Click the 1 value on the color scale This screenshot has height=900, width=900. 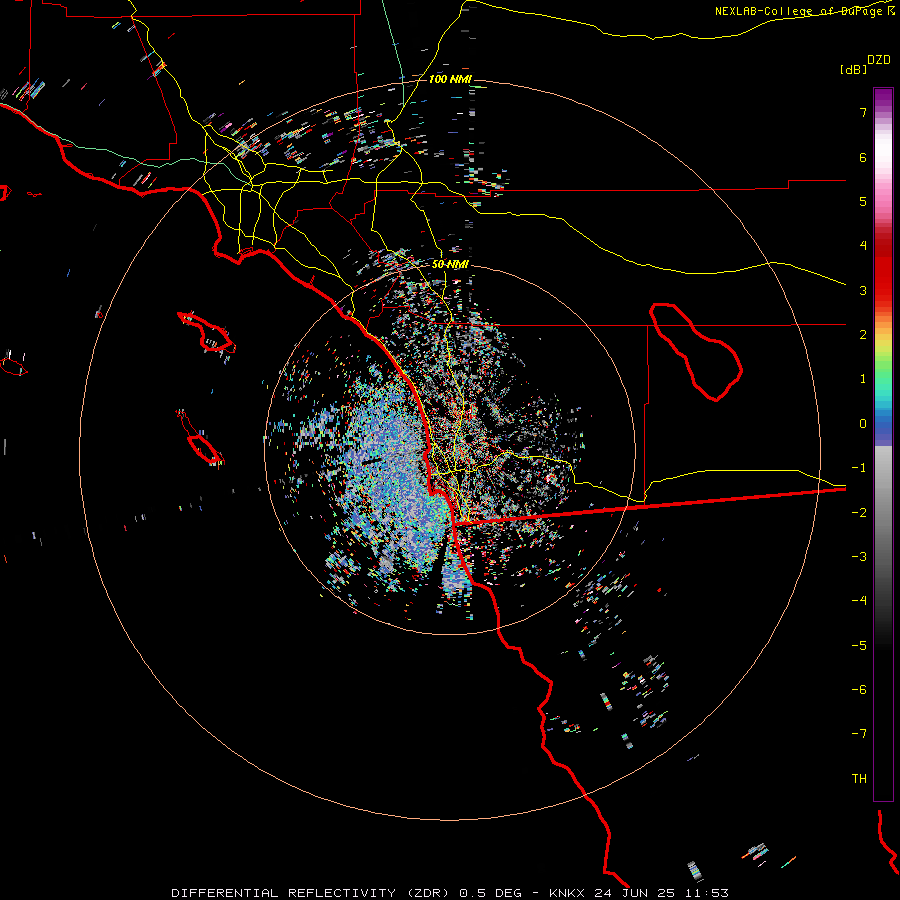(863, 379)
